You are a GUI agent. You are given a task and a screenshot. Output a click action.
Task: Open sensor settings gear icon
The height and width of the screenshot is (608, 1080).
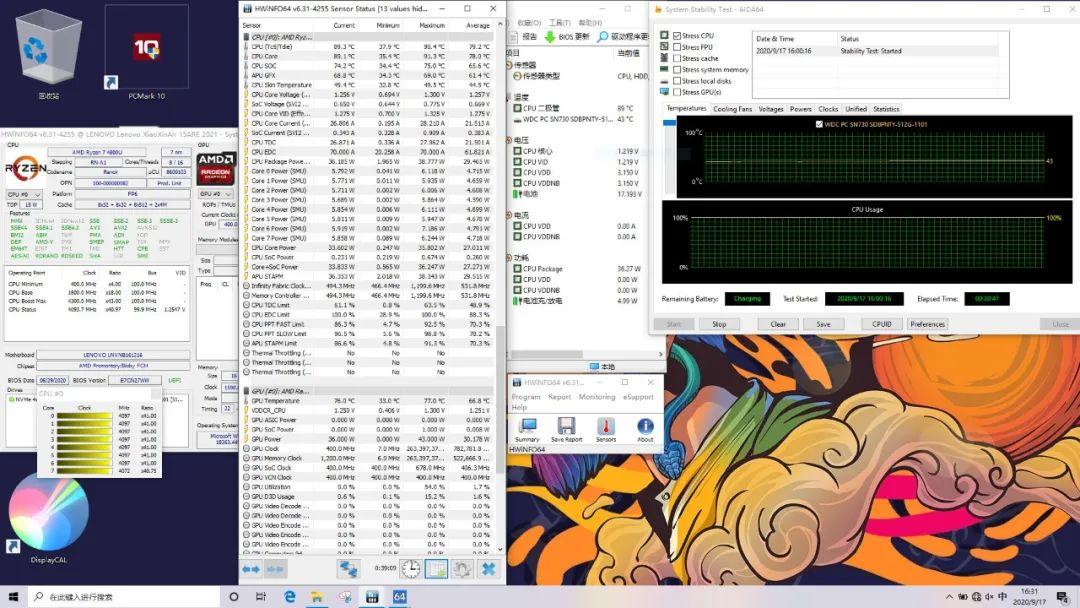pyautogui.click(x=462, y=568)
